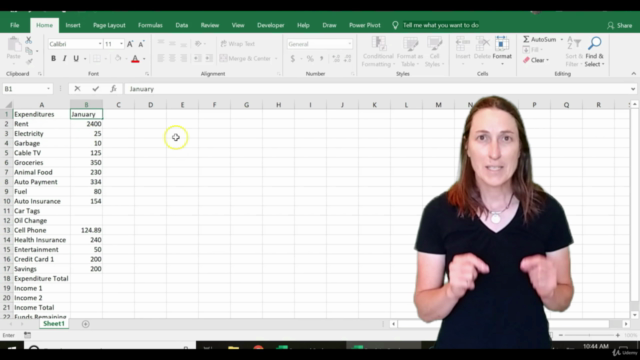
Task: Select the Expenditure Total cell
Action: (x=42, y=278)
